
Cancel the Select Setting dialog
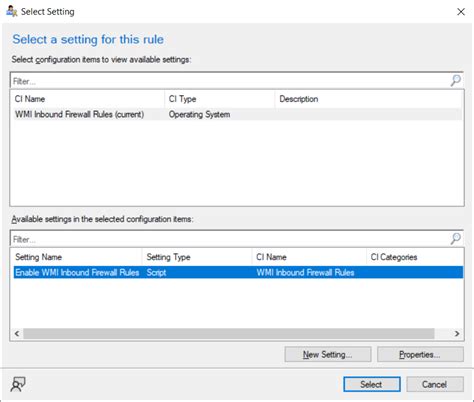(435, 384)
